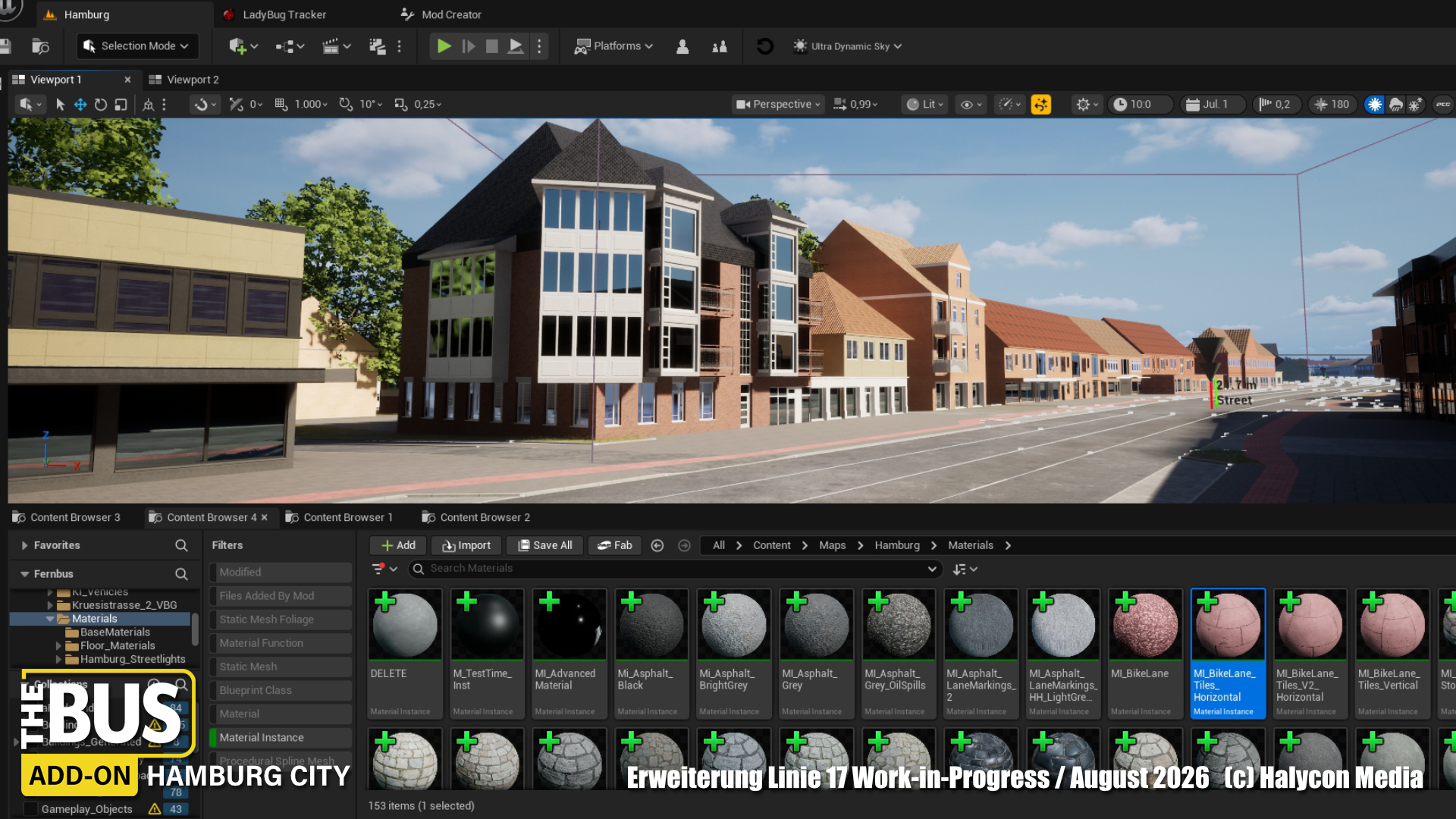
Task: Click the Save All button
Action: tap(545, 545)
